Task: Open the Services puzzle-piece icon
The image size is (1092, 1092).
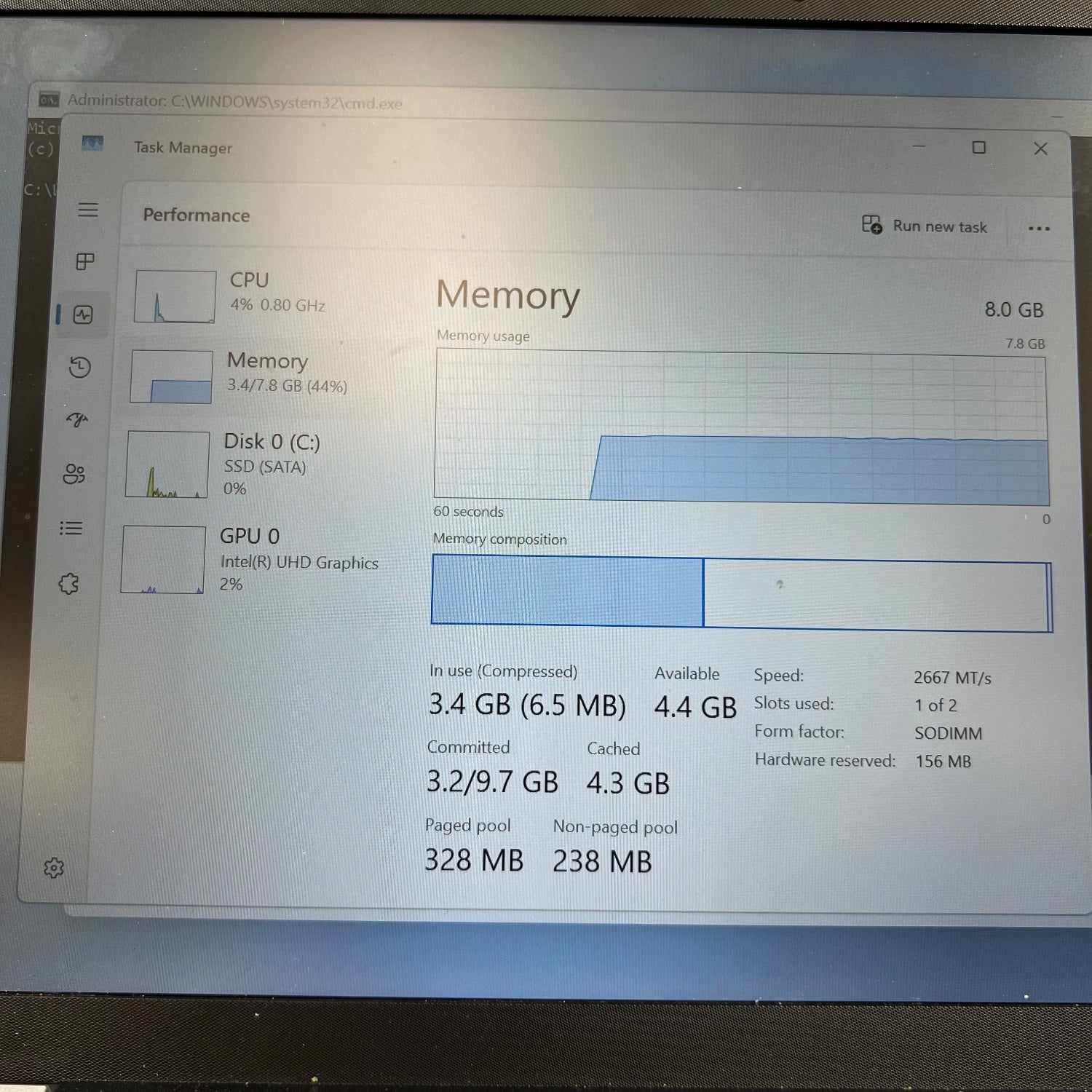Action: (69, 583)
